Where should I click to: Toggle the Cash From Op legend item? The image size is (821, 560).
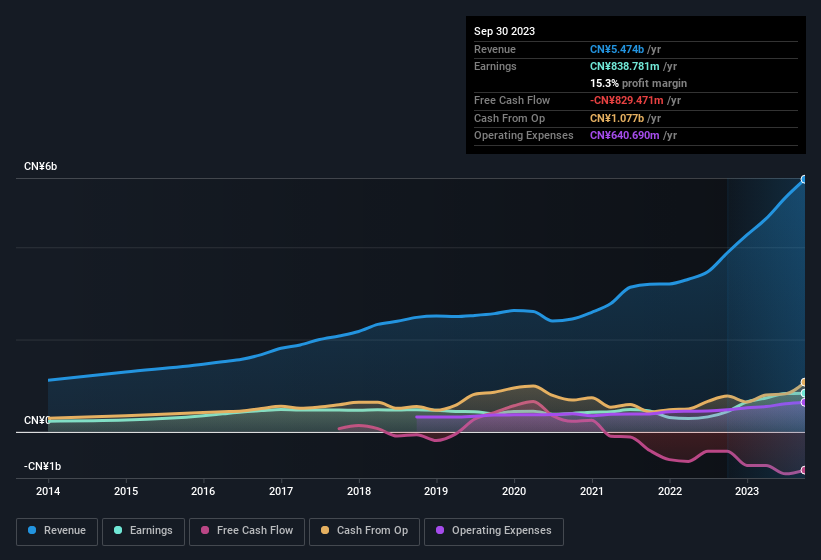pos(362,531)
